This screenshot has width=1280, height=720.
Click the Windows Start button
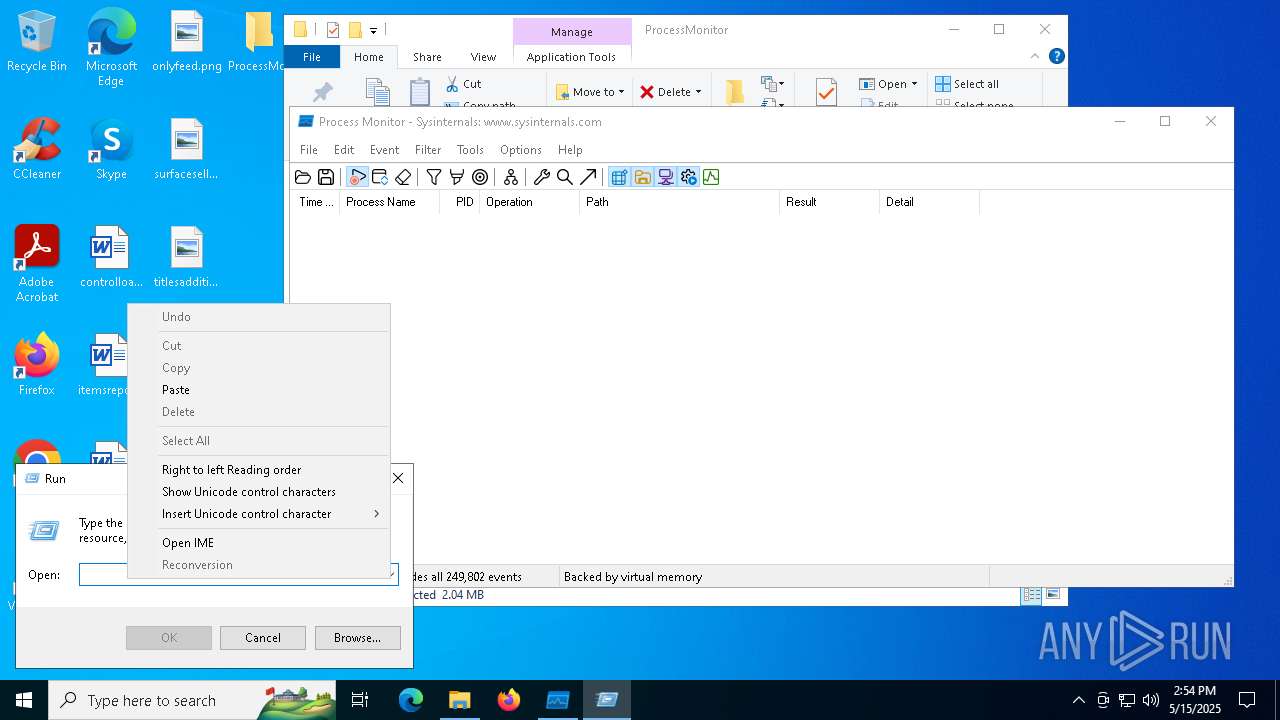tap(24, 700)
